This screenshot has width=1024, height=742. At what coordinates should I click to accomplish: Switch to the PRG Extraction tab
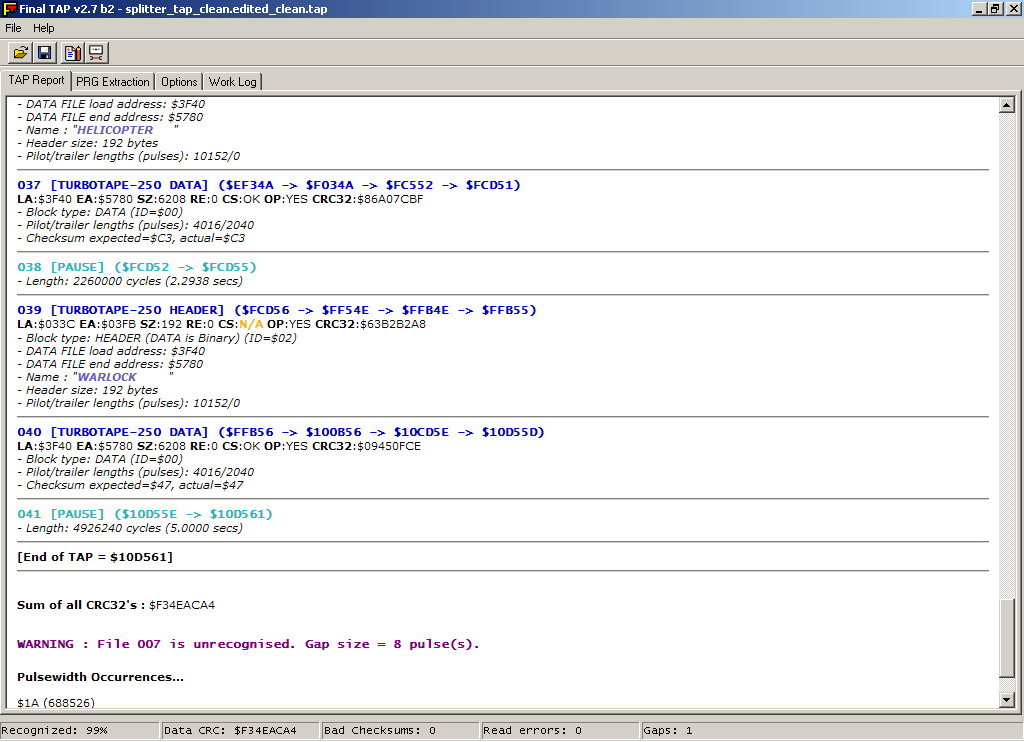(112, 82)
